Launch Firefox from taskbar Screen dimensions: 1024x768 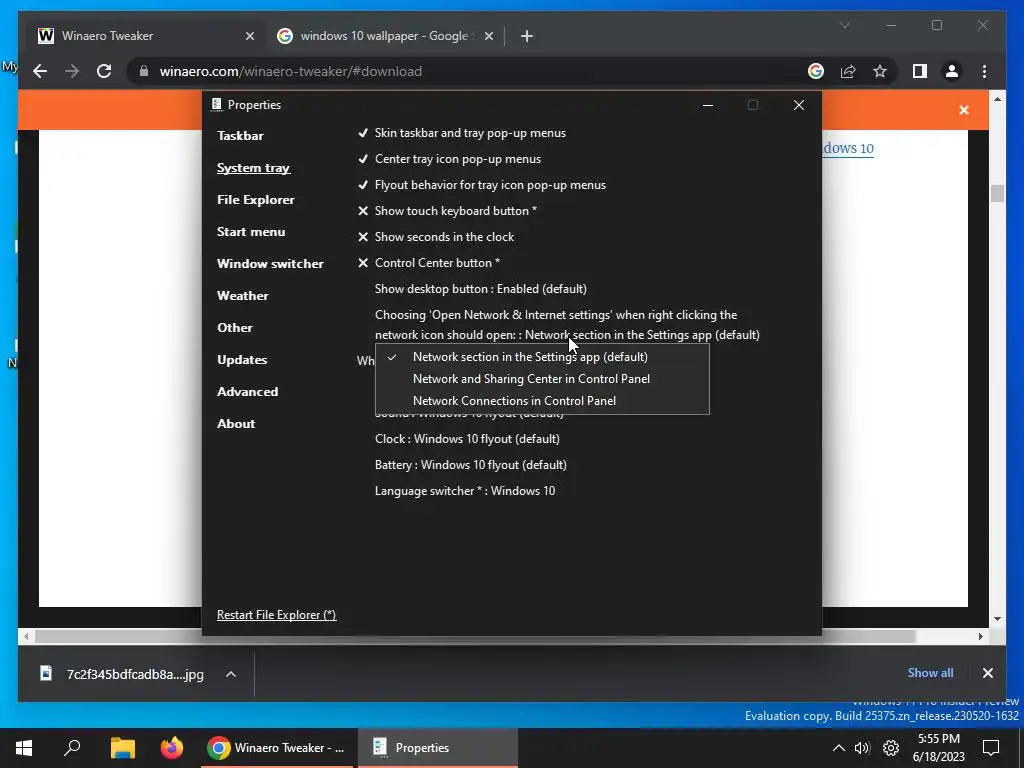click(x=172, y=748)
